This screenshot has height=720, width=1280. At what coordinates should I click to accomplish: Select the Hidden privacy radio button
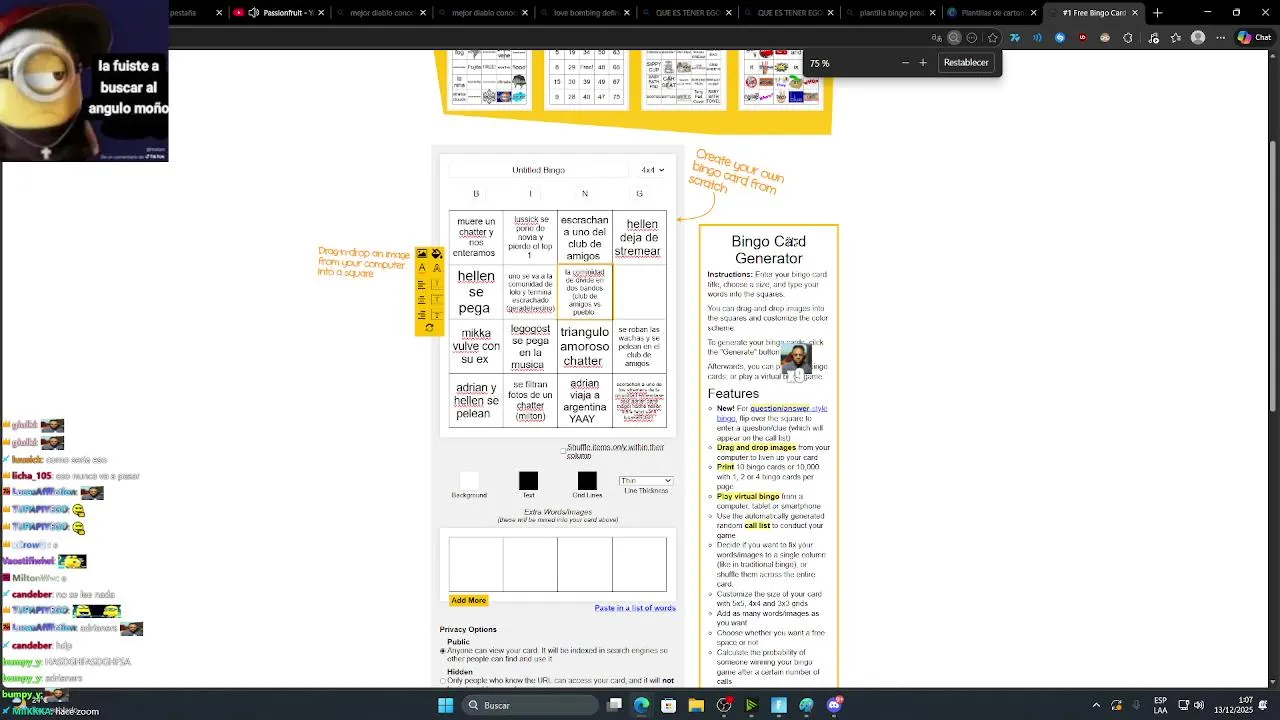point(443,681)
